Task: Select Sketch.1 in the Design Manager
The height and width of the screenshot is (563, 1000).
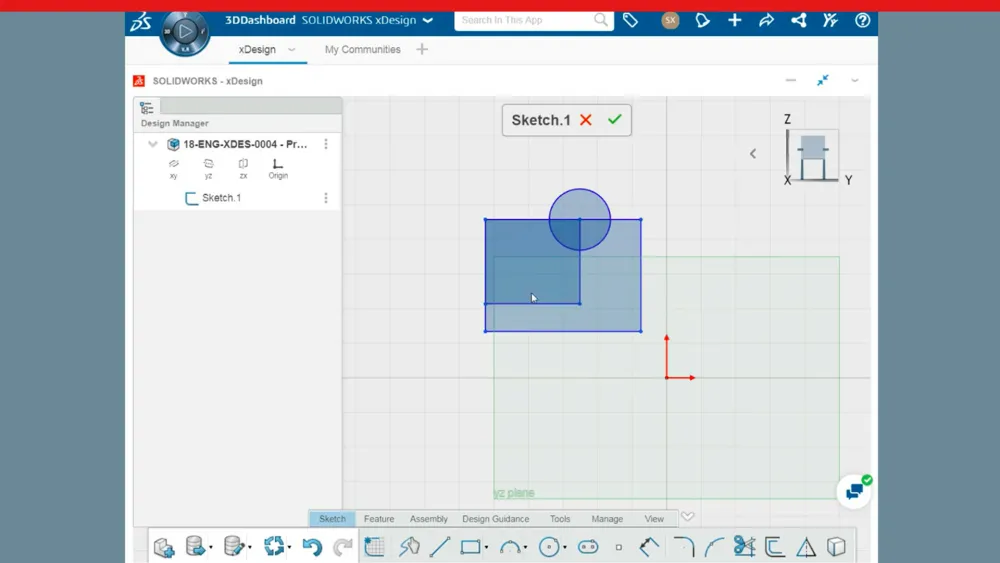Action: click(213, 198)
